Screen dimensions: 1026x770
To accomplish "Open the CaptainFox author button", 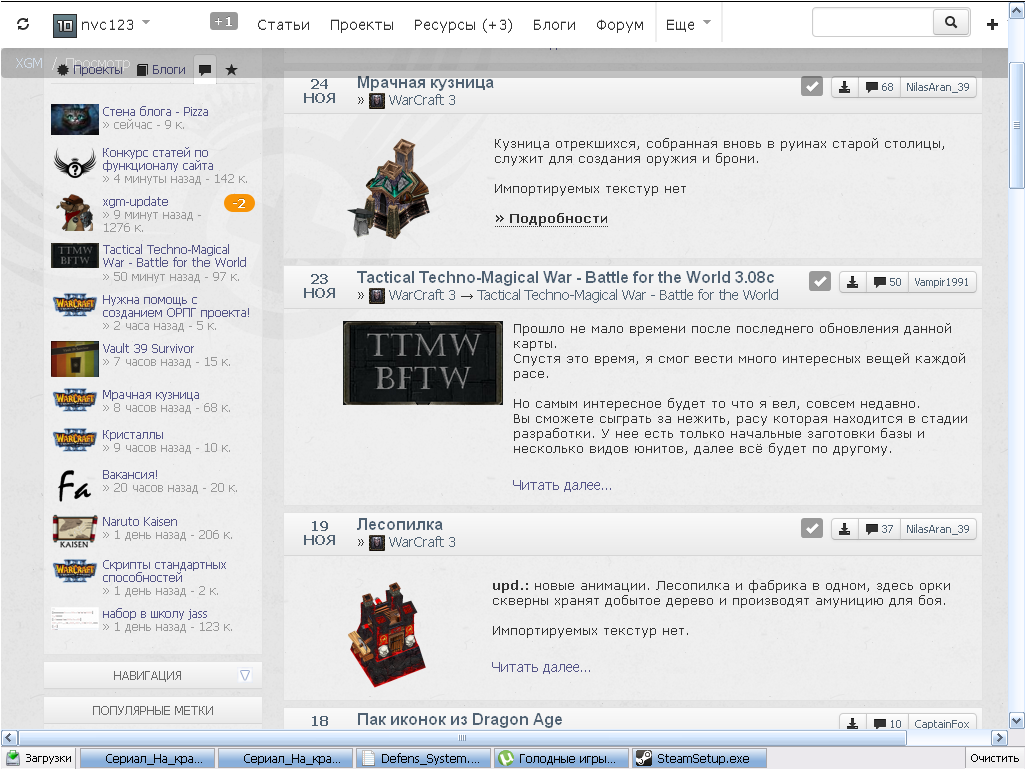I will pyautogui.click(x=942, y=723).
